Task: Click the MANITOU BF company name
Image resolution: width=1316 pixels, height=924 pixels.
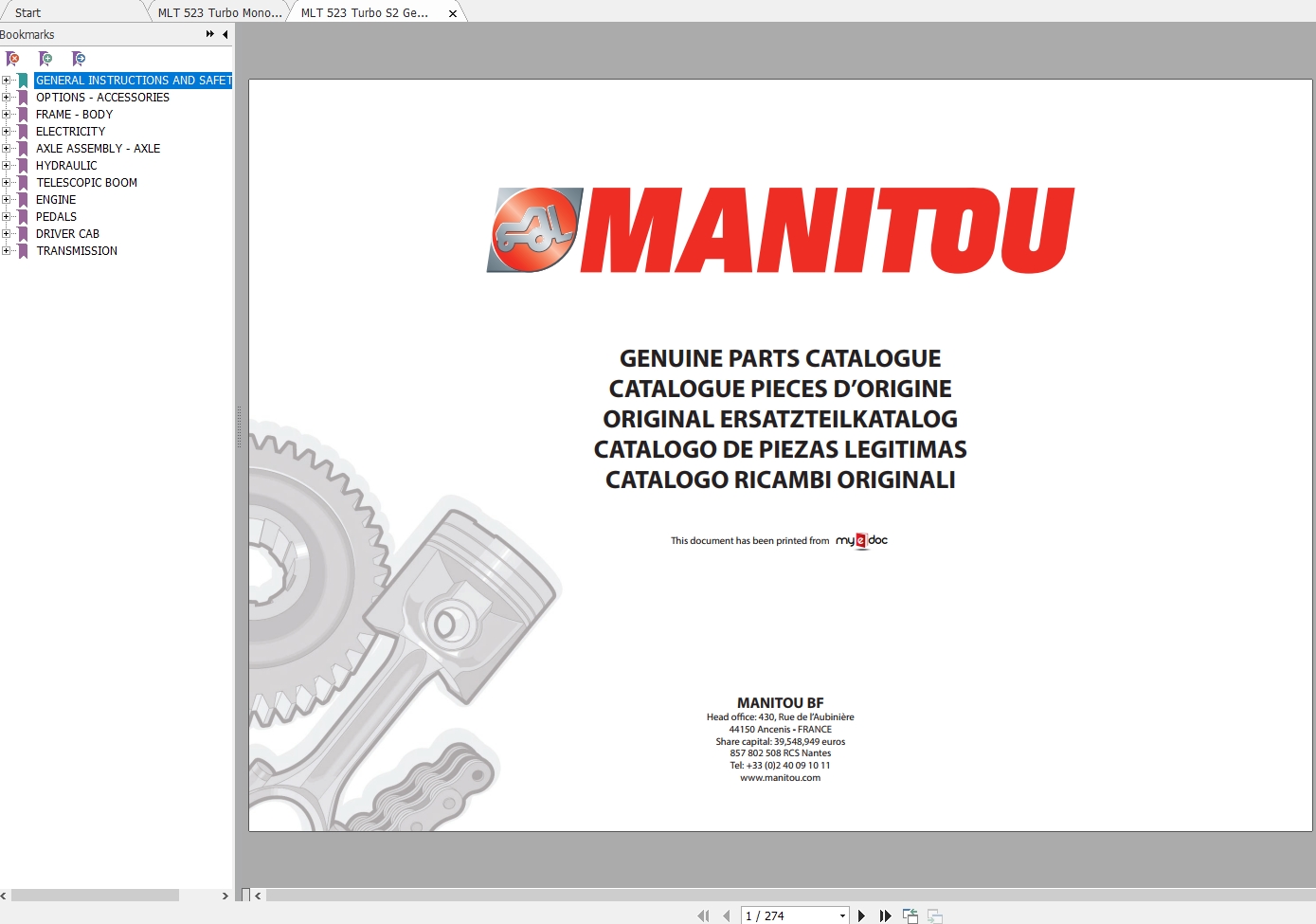Action: (781, 703)
